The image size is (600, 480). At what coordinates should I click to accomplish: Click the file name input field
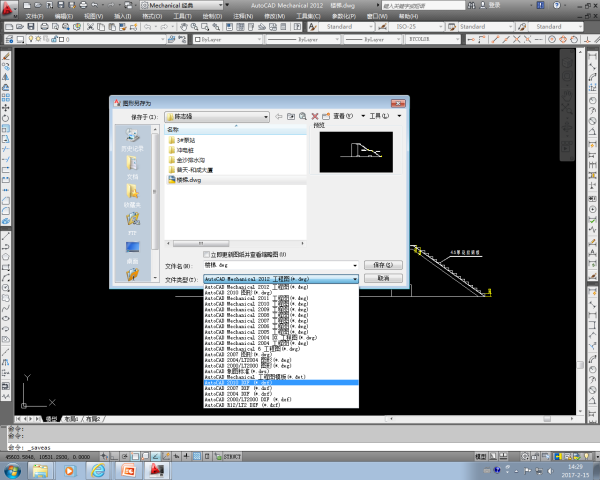click(277, 265)
